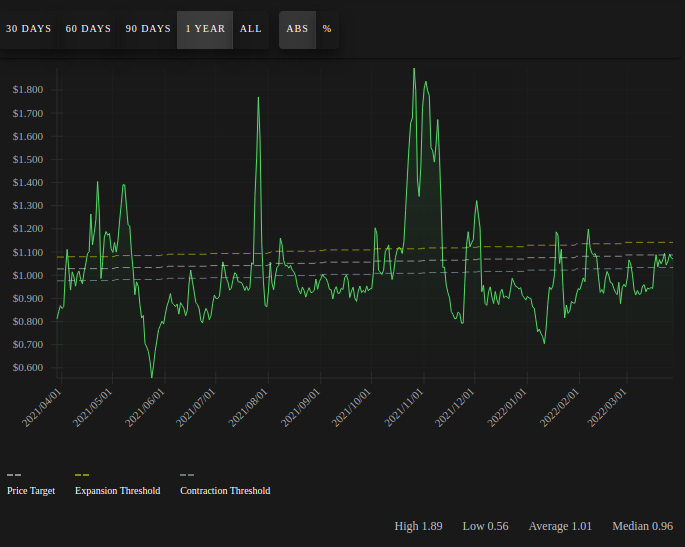This screenshot has height=547, width=685.
Task: Show ALL historical price data
Action: 250,29
